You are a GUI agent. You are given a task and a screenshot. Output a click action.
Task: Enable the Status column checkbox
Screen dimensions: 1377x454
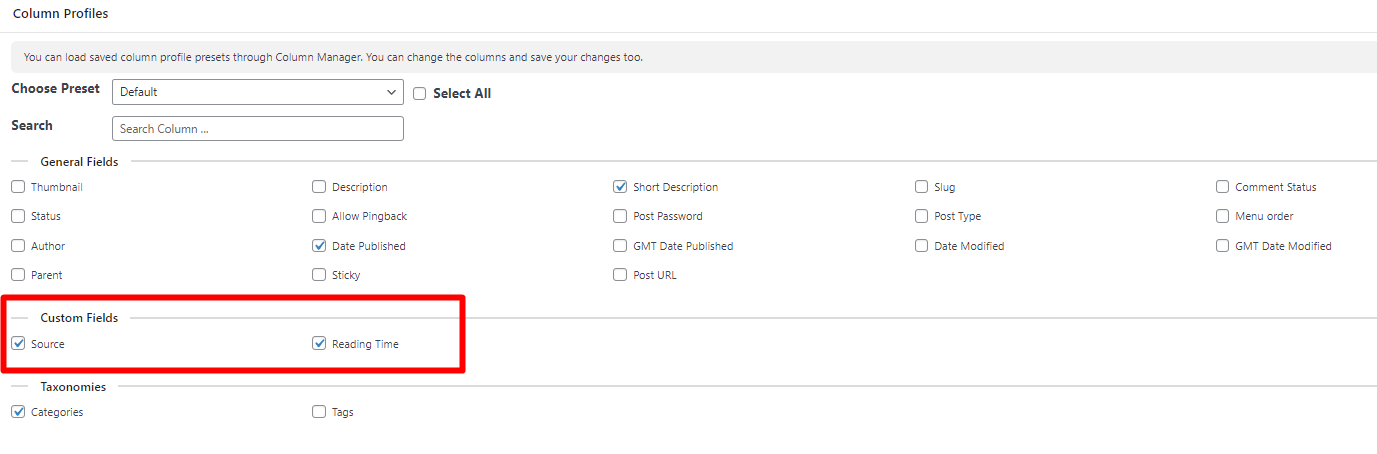point(18,216)
